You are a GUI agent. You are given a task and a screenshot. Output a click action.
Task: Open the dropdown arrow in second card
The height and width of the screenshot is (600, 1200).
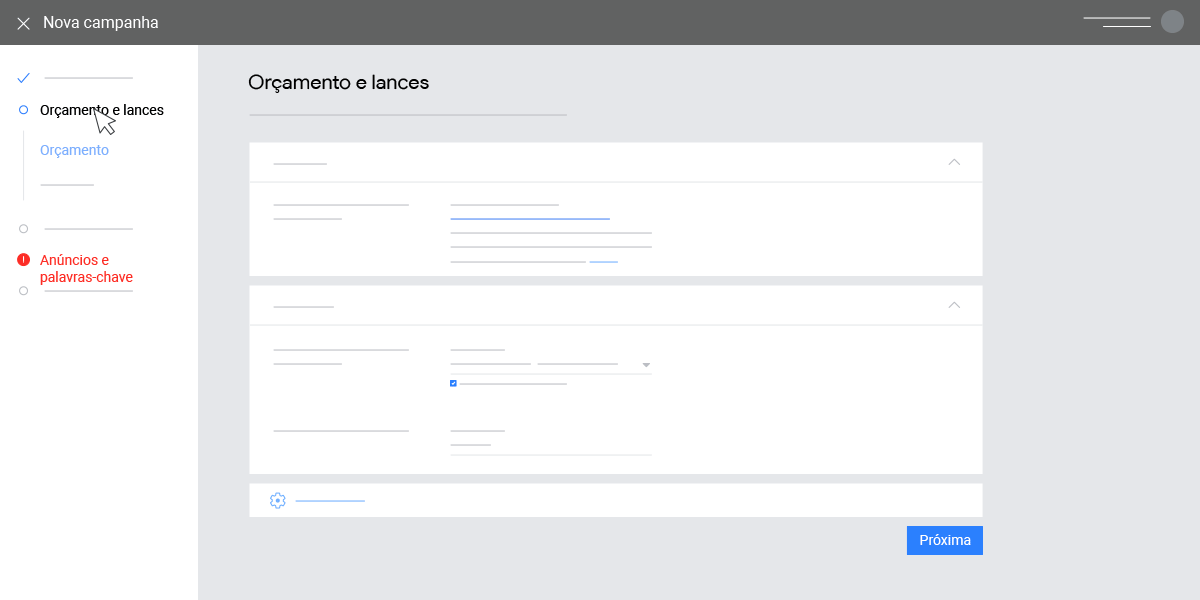[646, 365]
